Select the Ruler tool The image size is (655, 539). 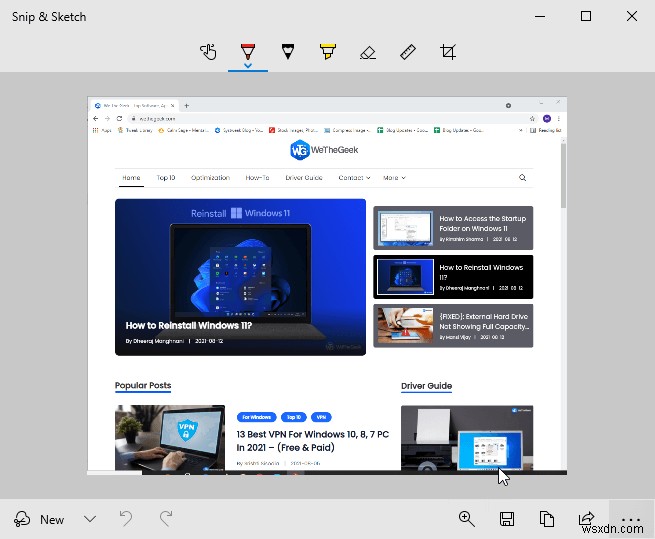pos(408,52)
